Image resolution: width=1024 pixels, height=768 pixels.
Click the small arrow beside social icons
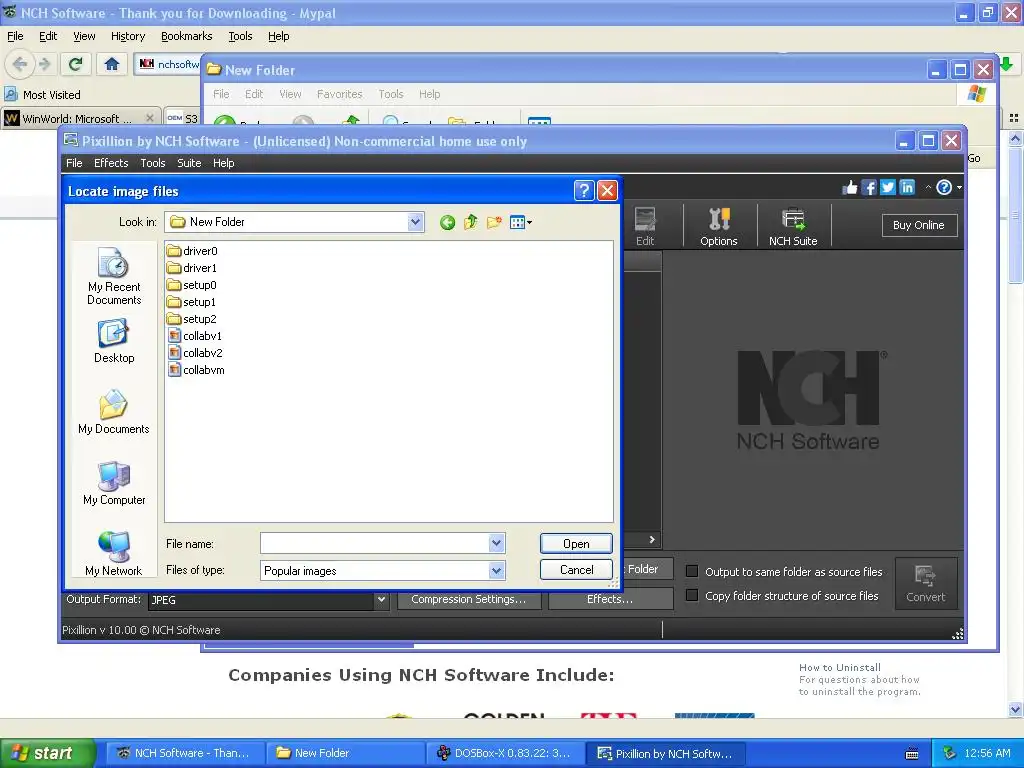coord(928,187)
